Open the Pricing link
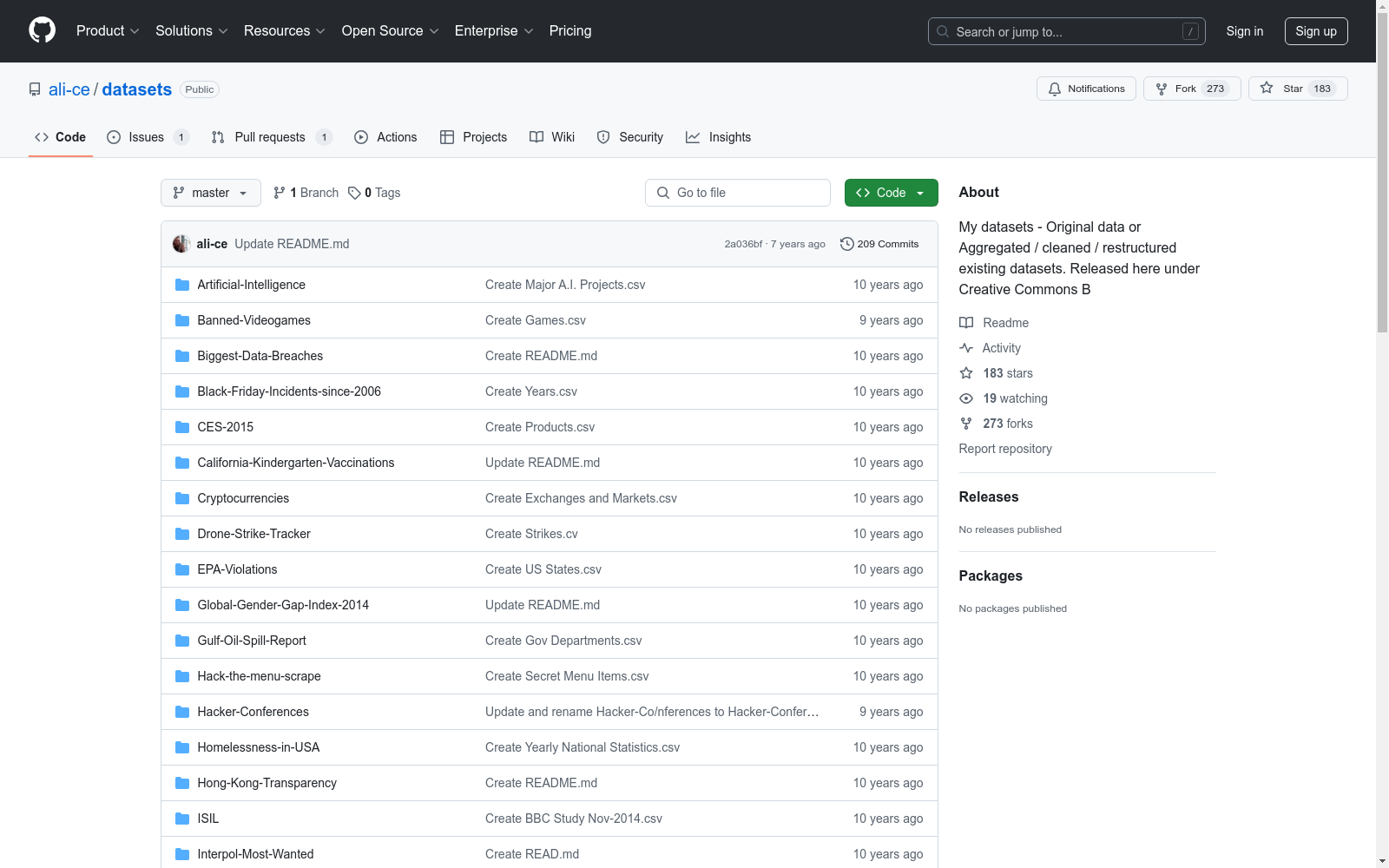This screenshot has width=1389, height=868. click(x=570, y=31)
